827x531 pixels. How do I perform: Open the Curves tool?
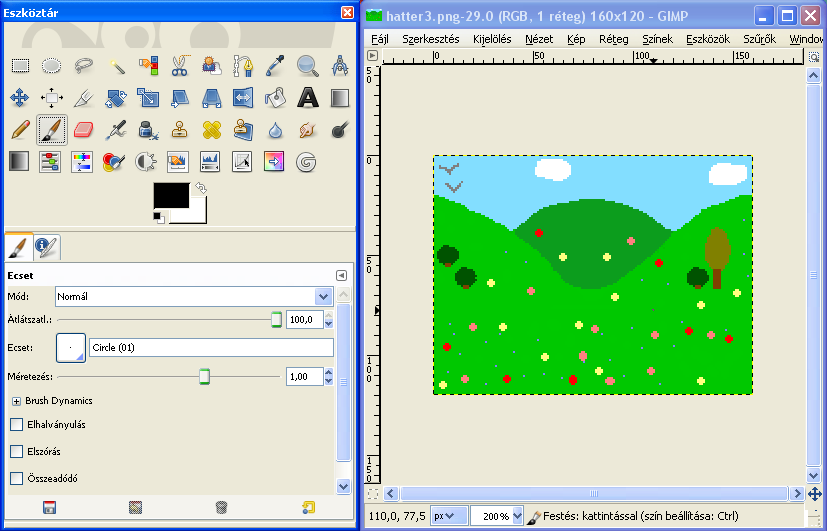[242, 162]
